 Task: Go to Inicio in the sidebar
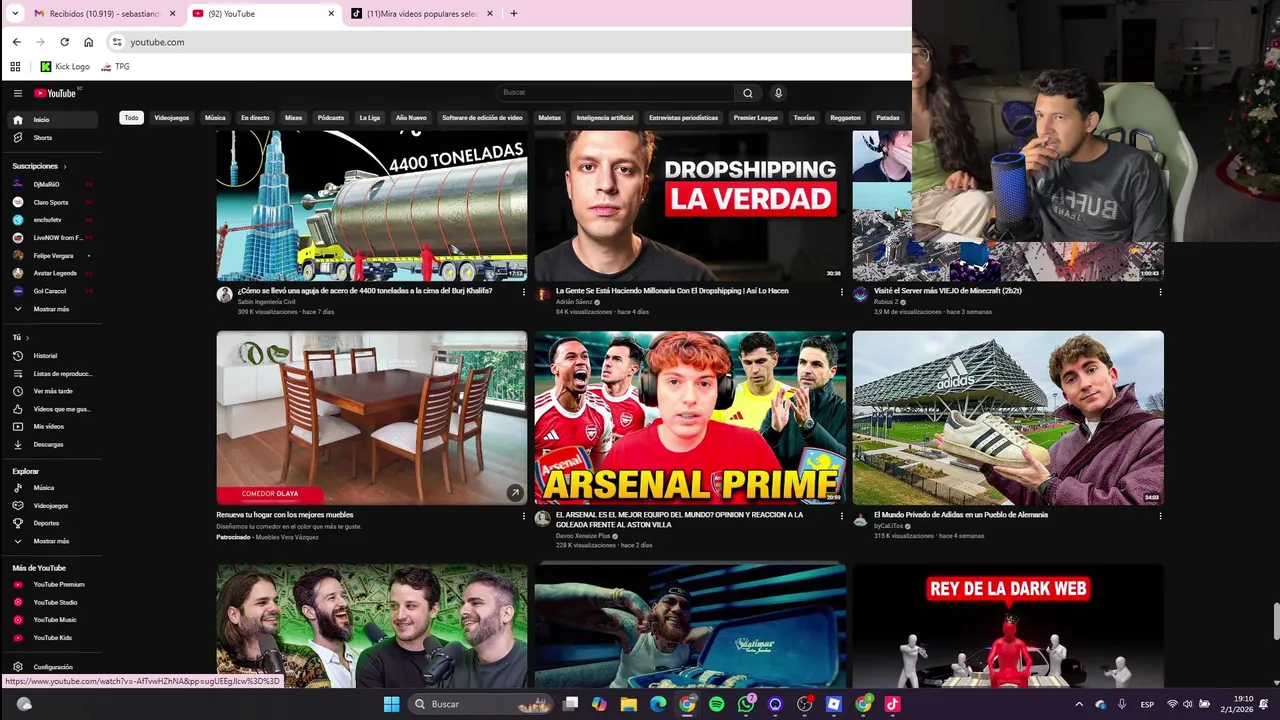point(53,119)
